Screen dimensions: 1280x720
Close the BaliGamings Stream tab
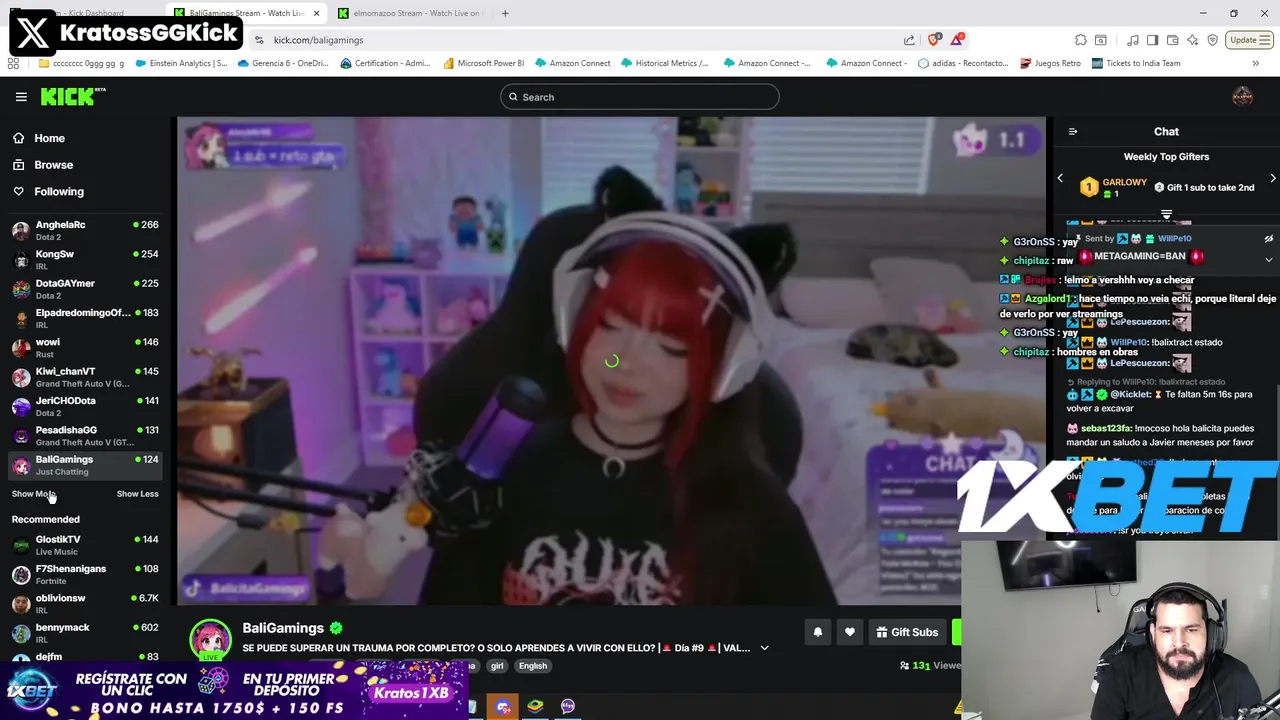coord(317,13)
